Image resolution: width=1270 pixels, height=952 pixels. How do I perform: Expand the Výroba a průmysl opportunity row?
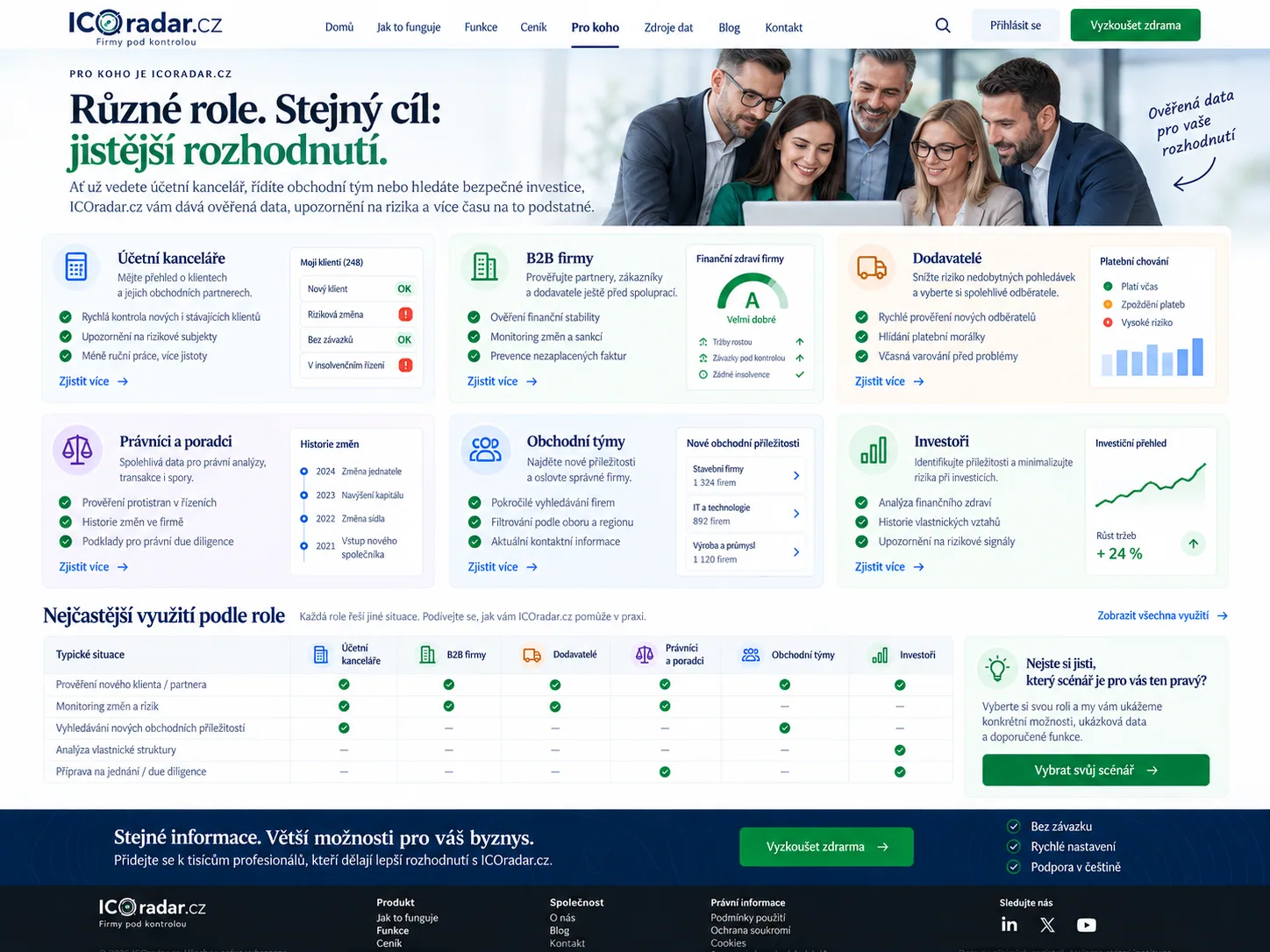coord(746,552)
